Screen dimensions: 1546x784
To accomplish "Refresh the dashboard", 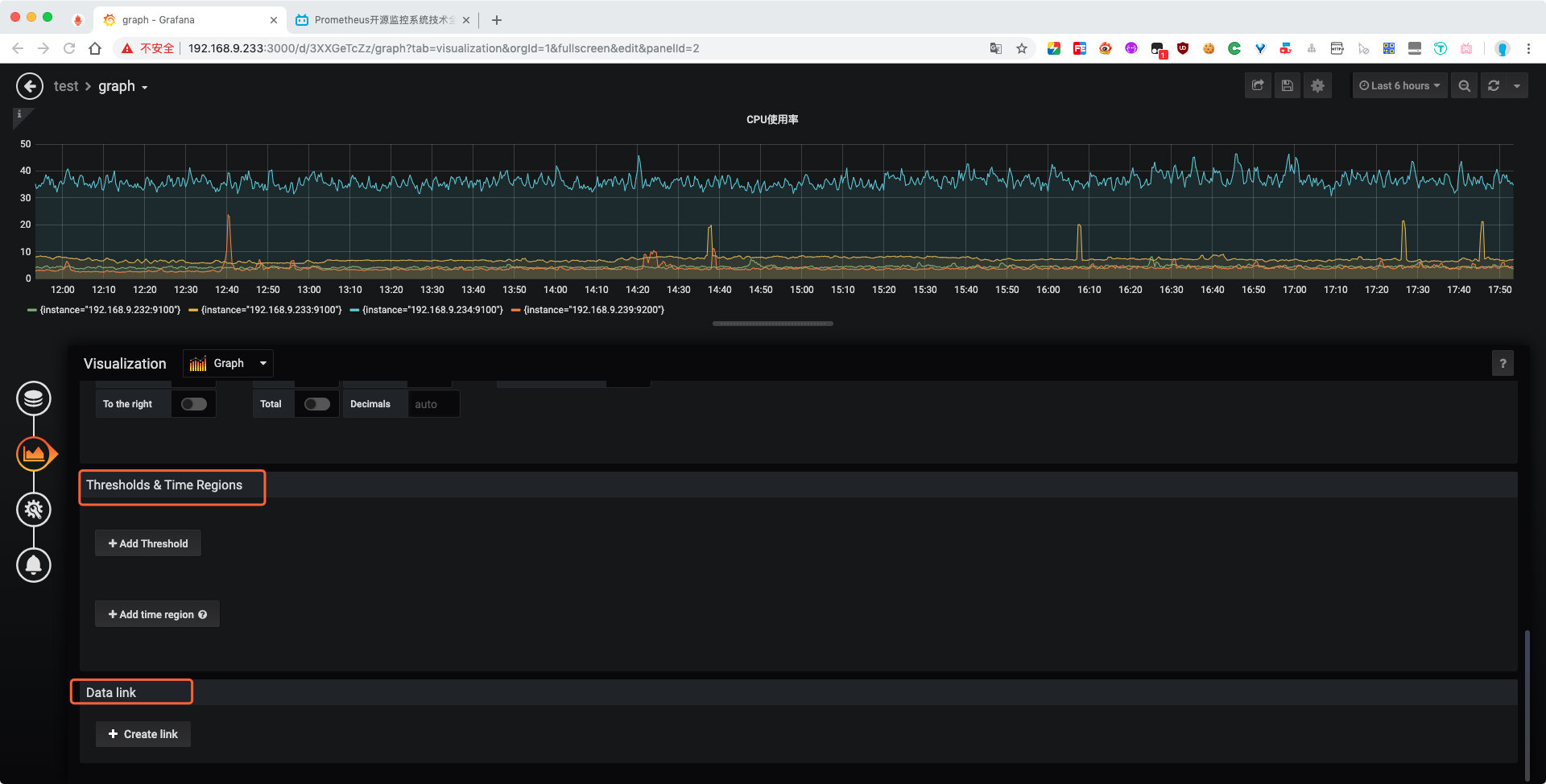I will click(1494, 85).
